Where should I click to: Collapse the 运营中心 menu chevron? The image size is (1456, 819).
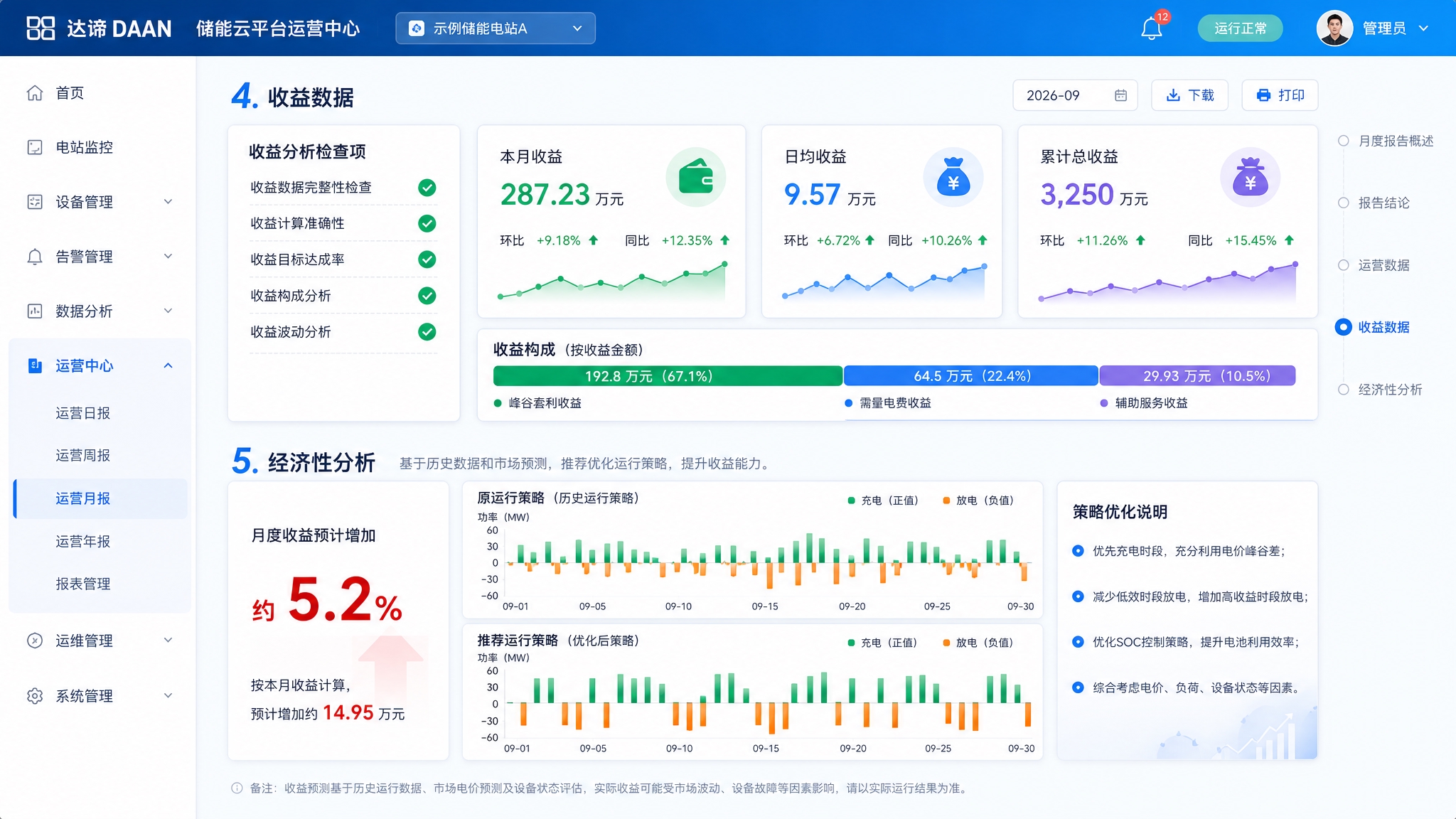(x=168, y=365)
